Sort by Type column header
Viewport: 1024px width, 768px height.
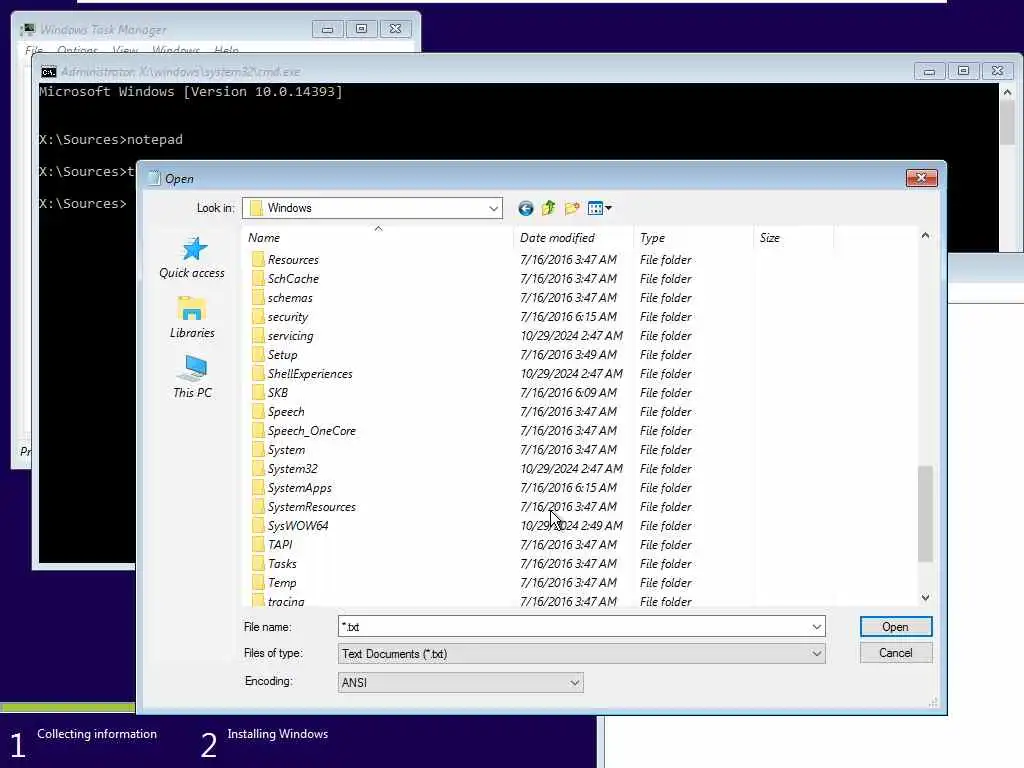693,238
